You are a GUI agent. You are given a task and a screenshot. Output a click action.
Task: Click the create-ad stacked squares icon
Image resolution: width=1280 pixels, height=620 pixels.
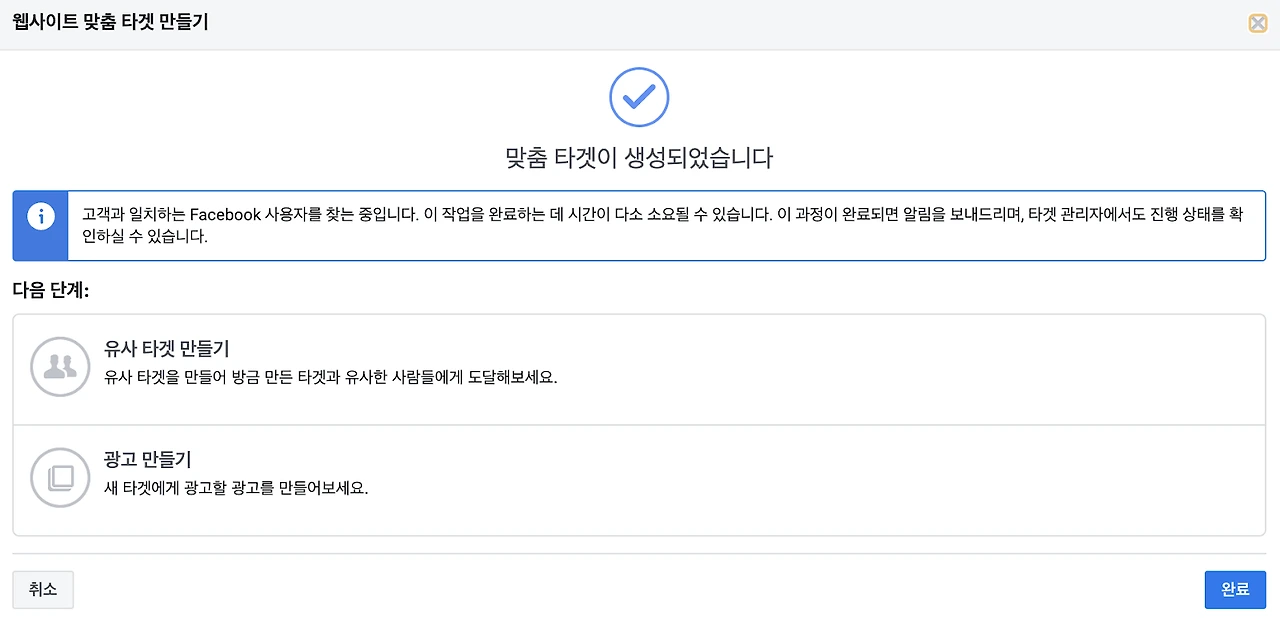[61, 477]
